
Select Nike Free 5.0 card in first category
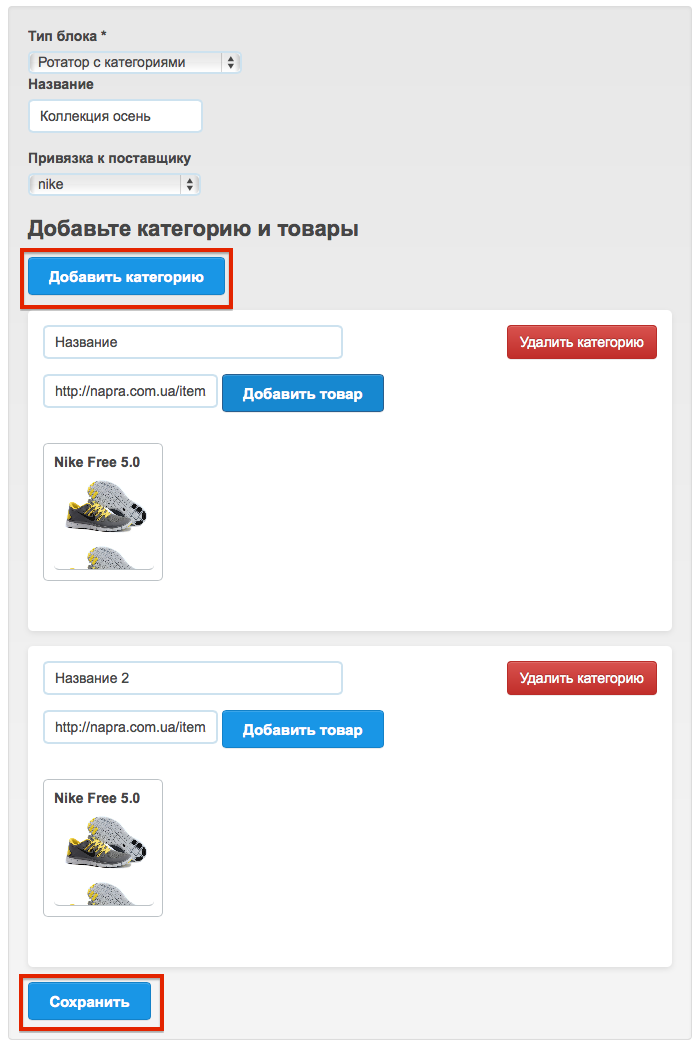[x=103, y=512]
